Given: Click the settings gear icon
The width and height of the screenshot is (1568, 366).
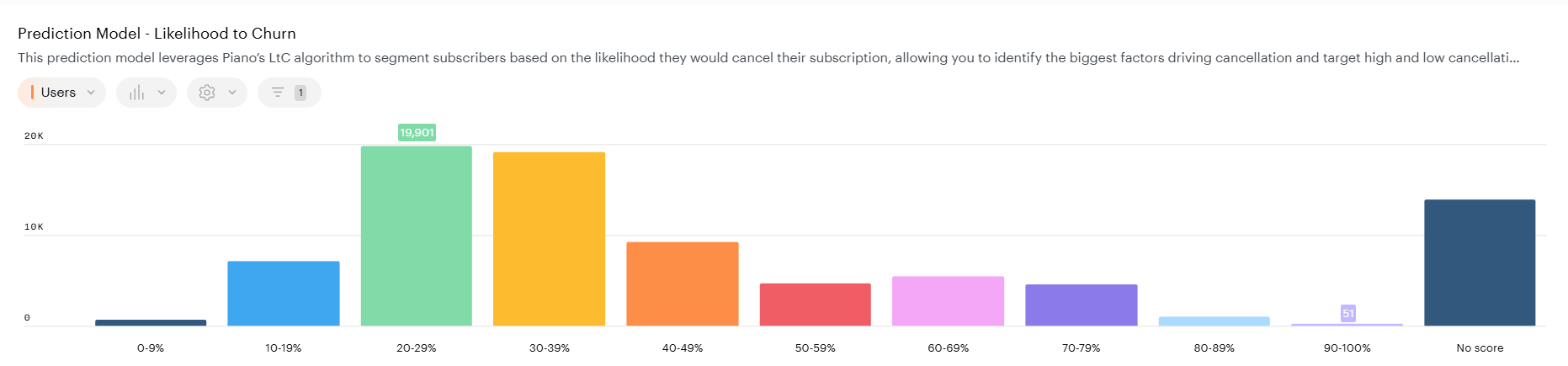Looking at the screenshot, I should (207, 93).
